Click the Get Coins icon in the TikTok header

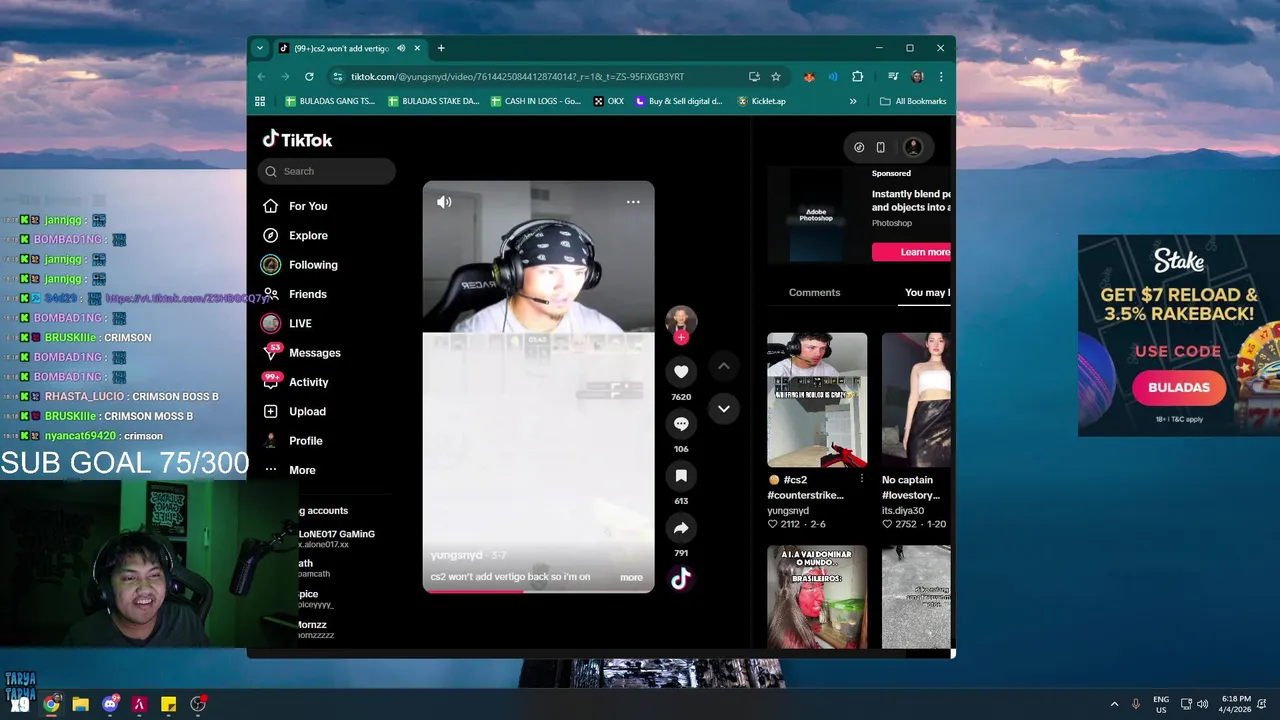[x=859, y=147]
